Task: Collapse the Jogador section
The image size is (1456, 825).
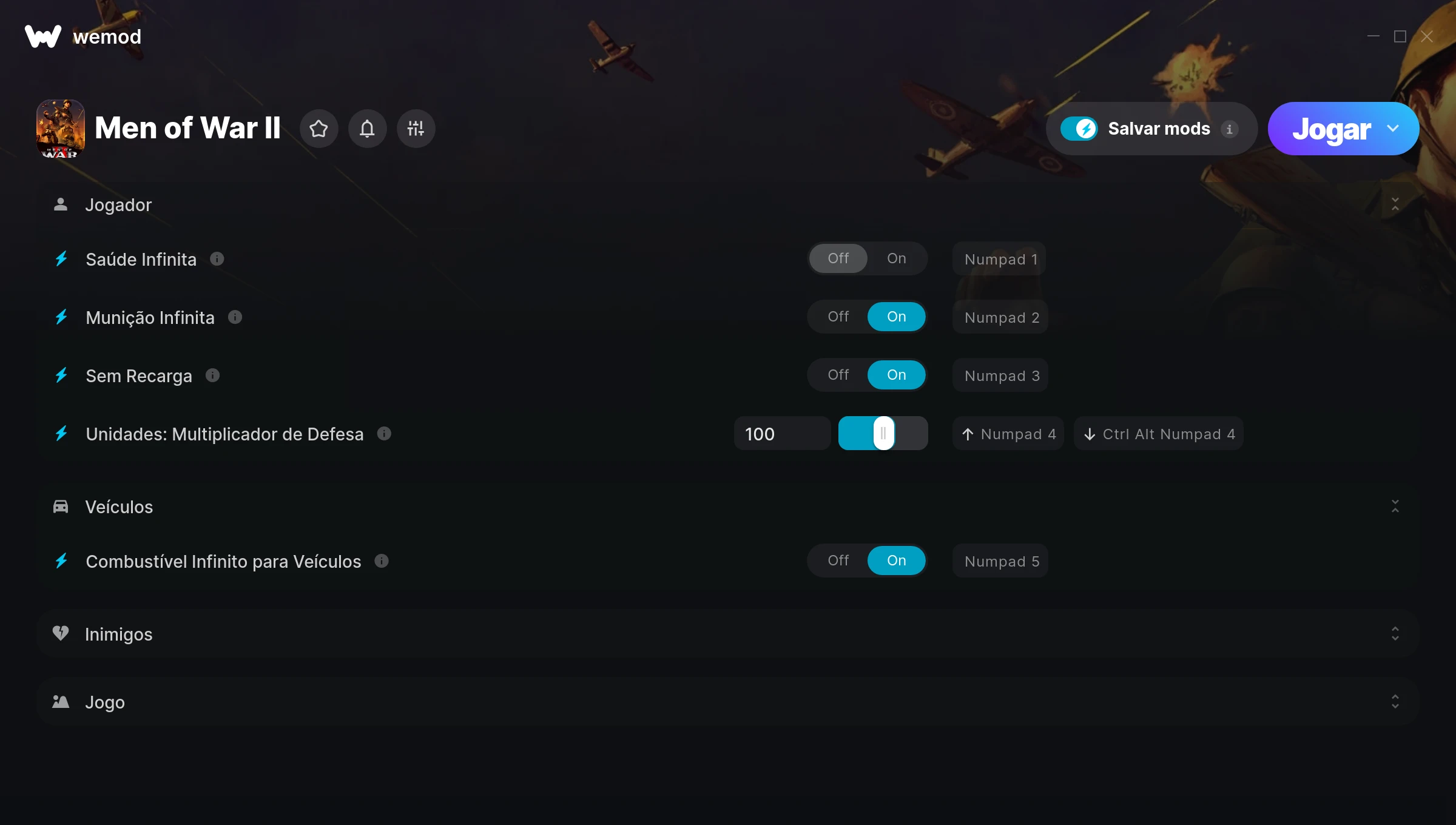Action: coord(1395,204)
